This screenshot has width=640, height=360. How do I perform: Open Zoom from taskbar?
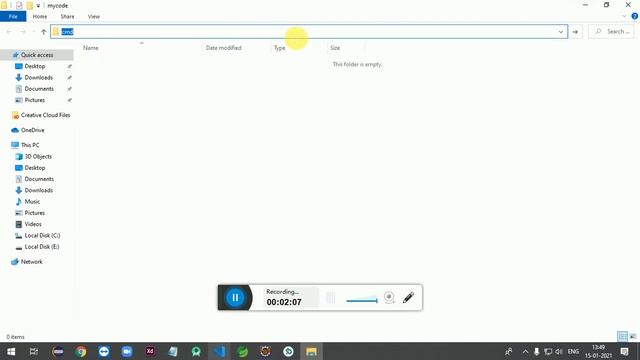pyautogui.click(x=127, y=351)
